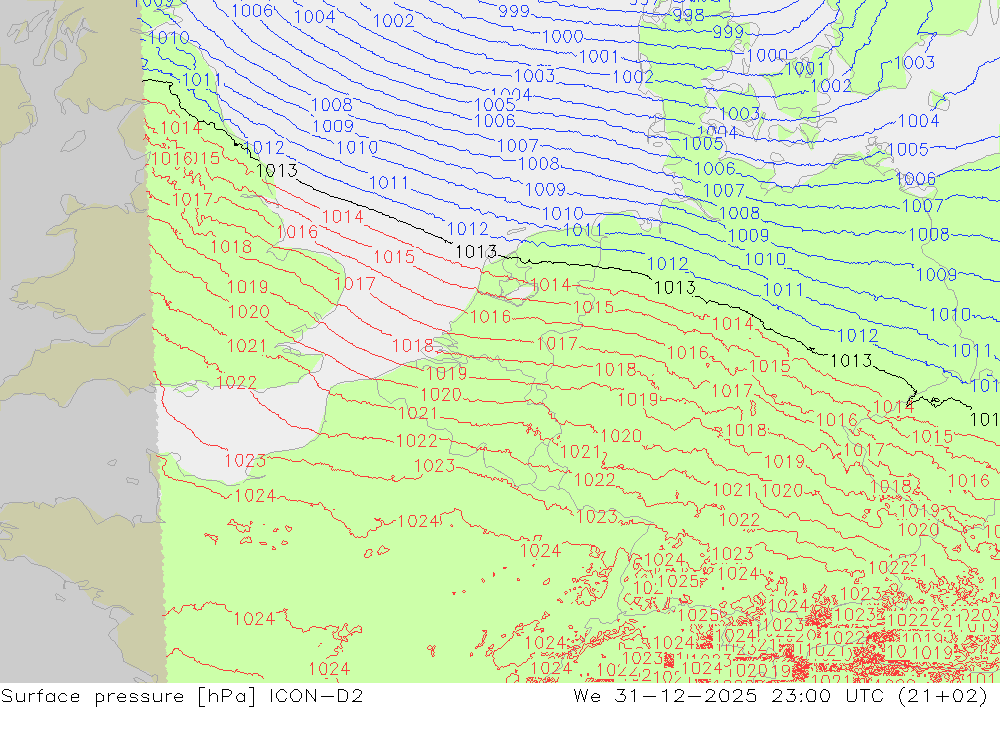This screenshot has height=733, width=1000.
Task: Click the leftmost red '1022' isobar label
Action: pyautogui.click(x=237, y=383)
